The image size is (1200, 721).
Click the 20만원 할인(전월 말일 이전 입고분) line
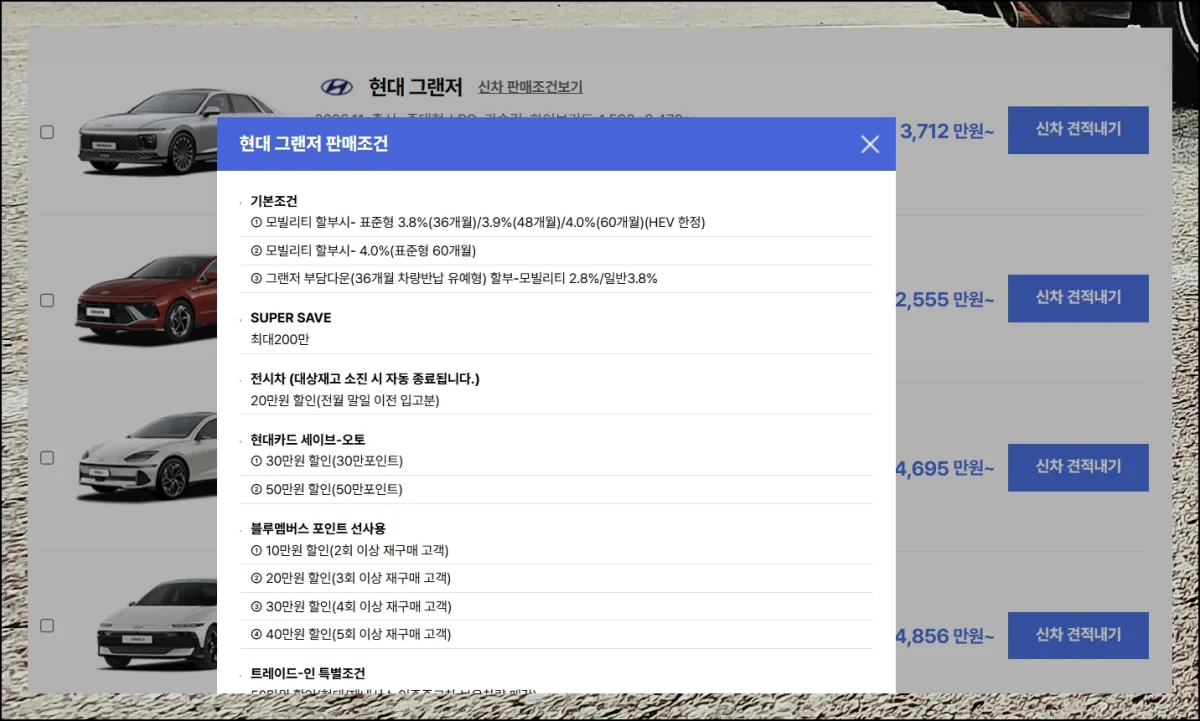(345, 400)
